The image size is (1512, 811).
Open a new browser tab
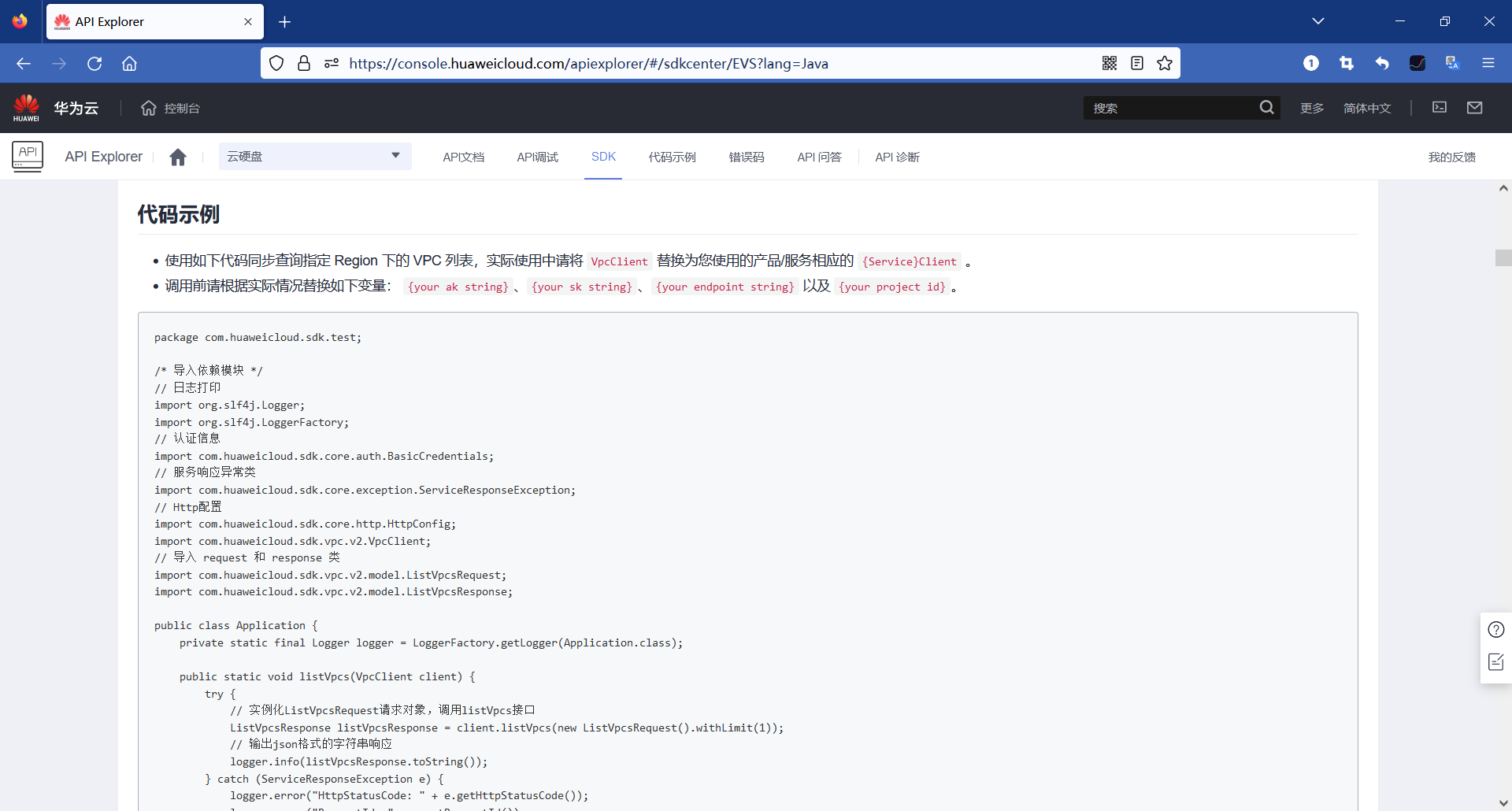click(x=285, y=22)
